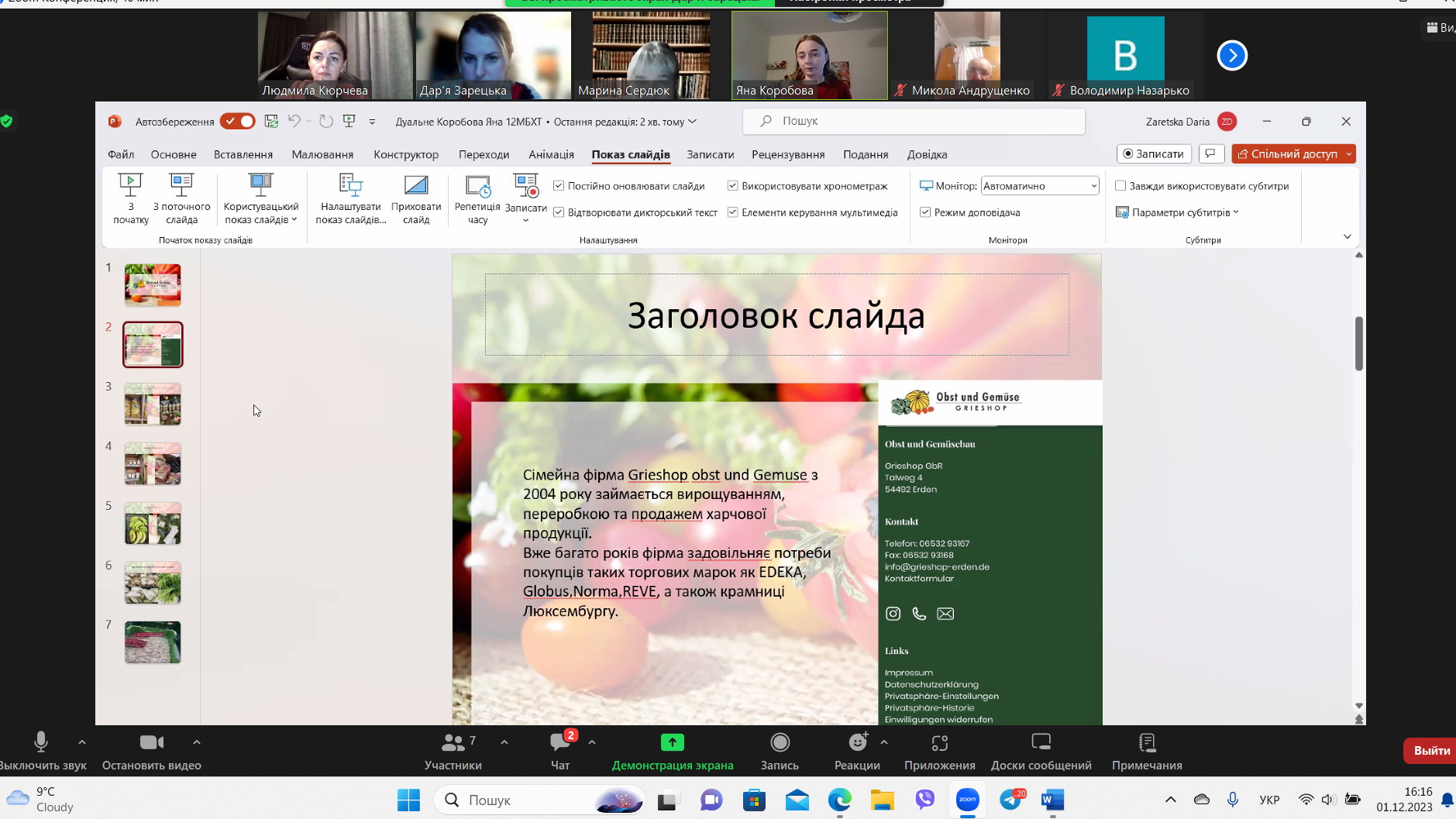Open the Share button dropdown arrow

point(1349,153)
